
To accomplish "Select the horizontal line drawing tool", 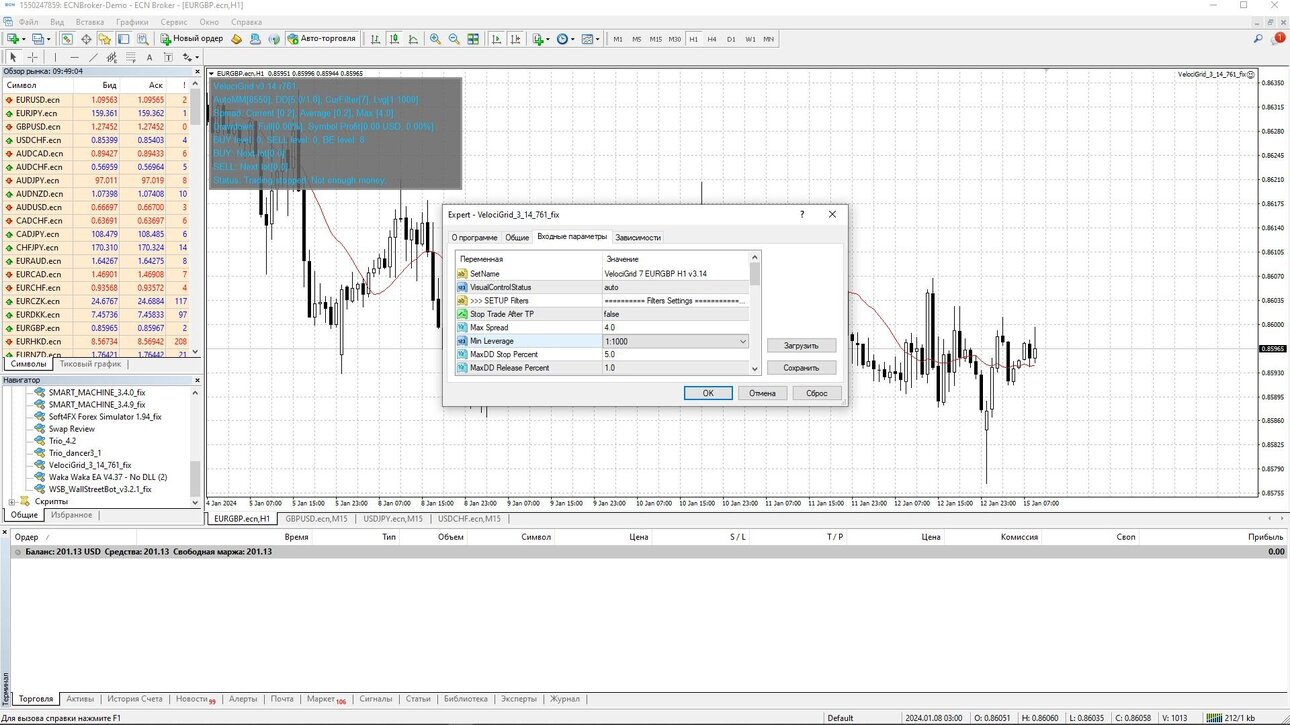I will pos(74,57).
